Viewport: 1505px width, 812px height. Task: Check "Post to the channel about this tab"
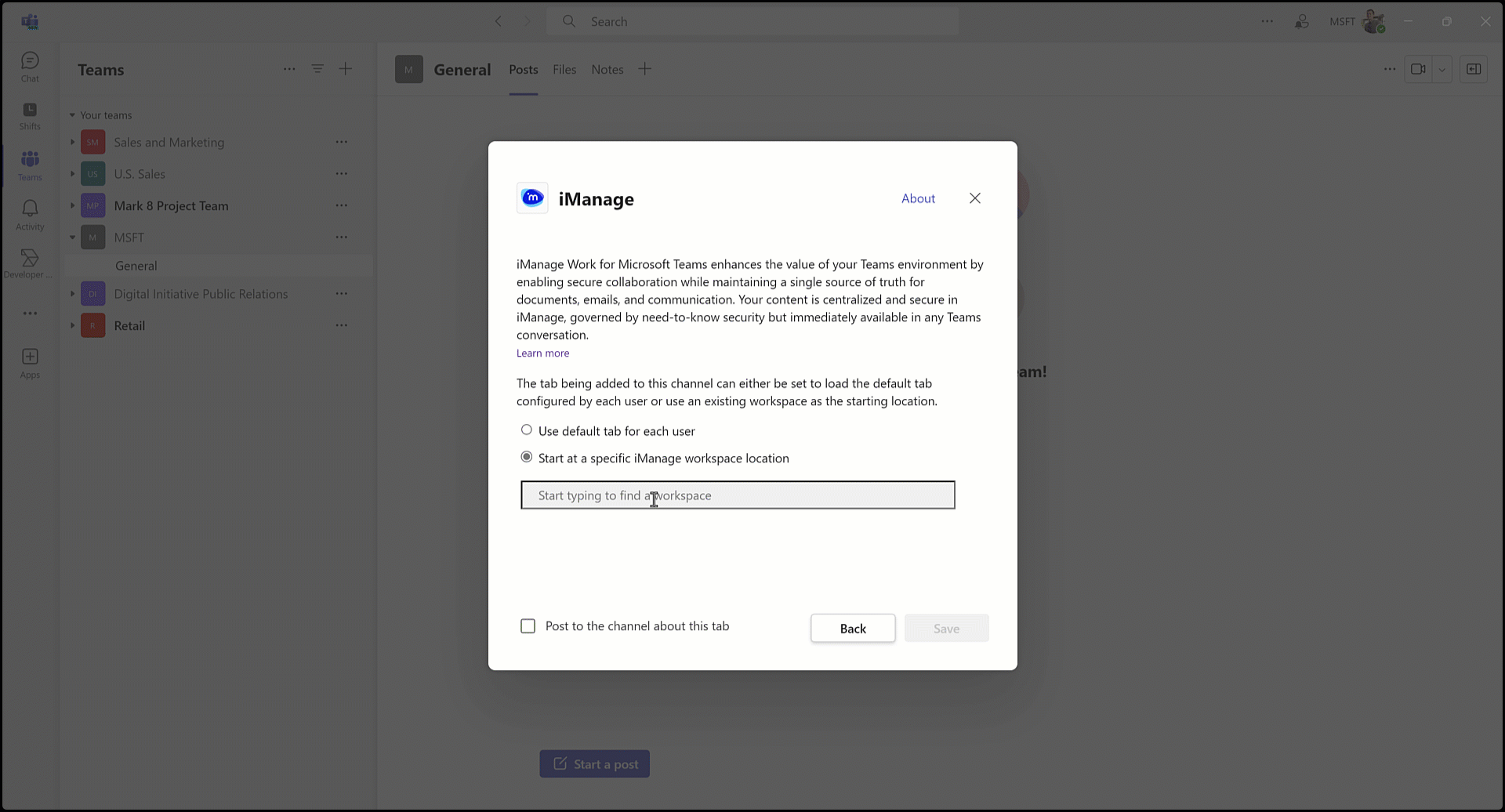point(528,625)
